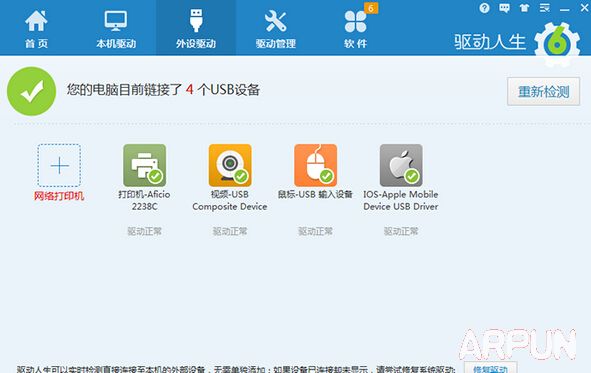The height and width of the screenshot is (373, 591).
Task: Click the 修复驱动 button at bottom
Action: pos(490,368)
